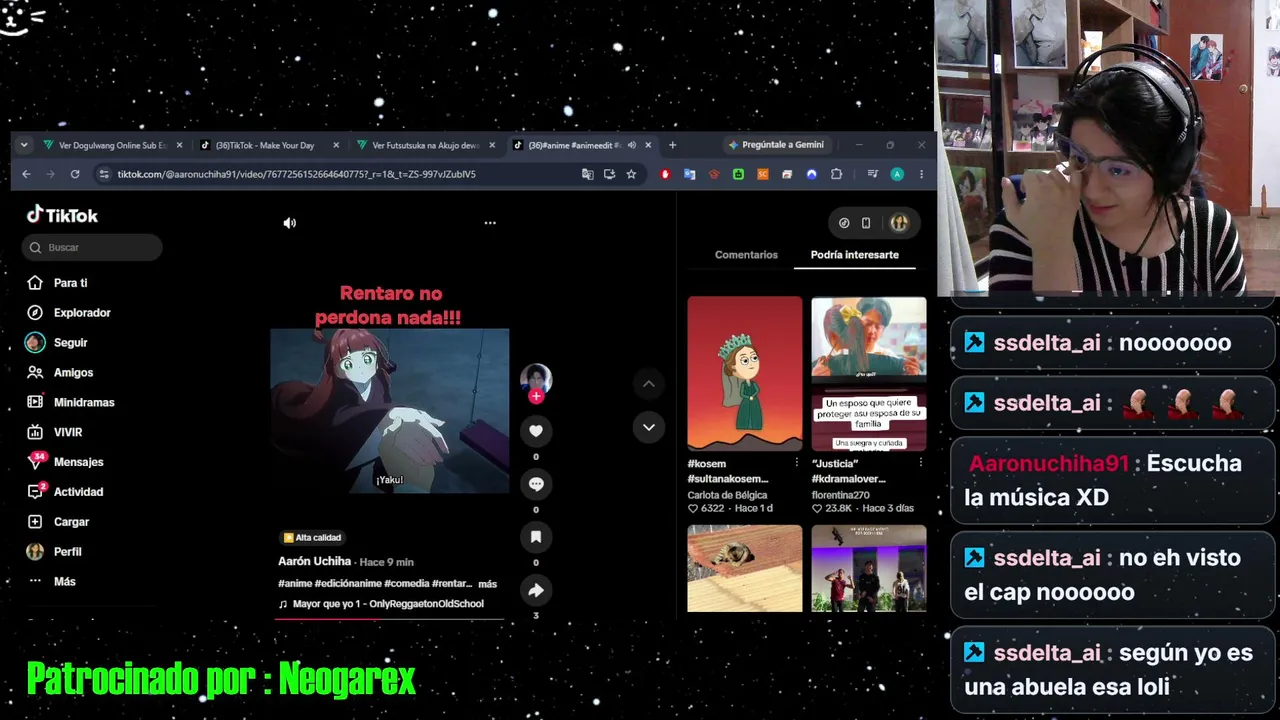Visit Carlota de Bélgica's profile
This screenshot has width=1280, height=720.
pyautogui.click(x=727, y=495)
